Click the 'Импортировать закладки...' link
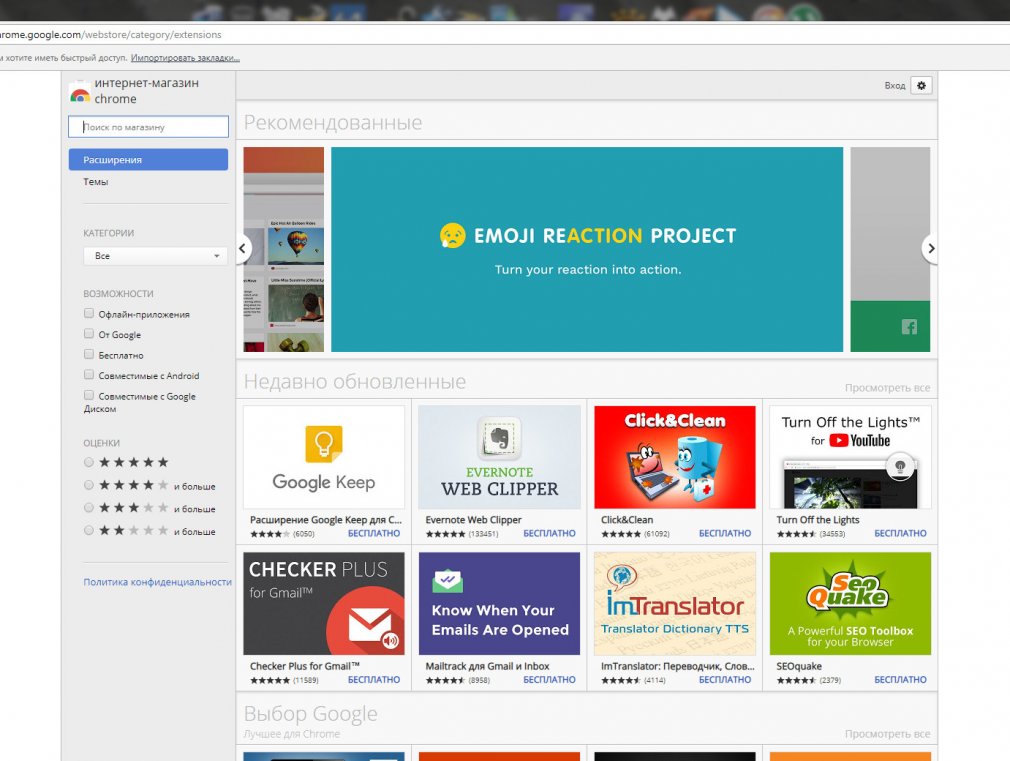The width and height of the screenshot is (1010, 761). [185, 58]
